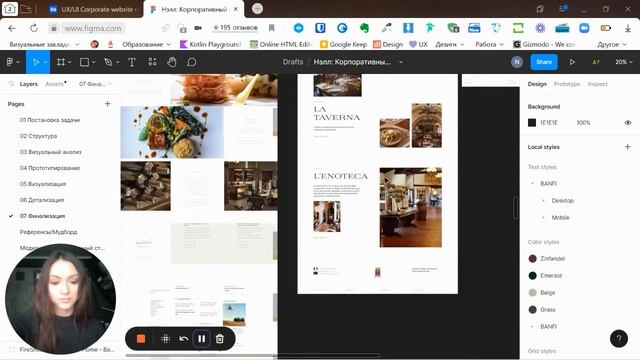Open the Frame tool options dropdown arrow
Image resolution: width=640 pixels, height=360 pixels.
click(x=70, y=62)
